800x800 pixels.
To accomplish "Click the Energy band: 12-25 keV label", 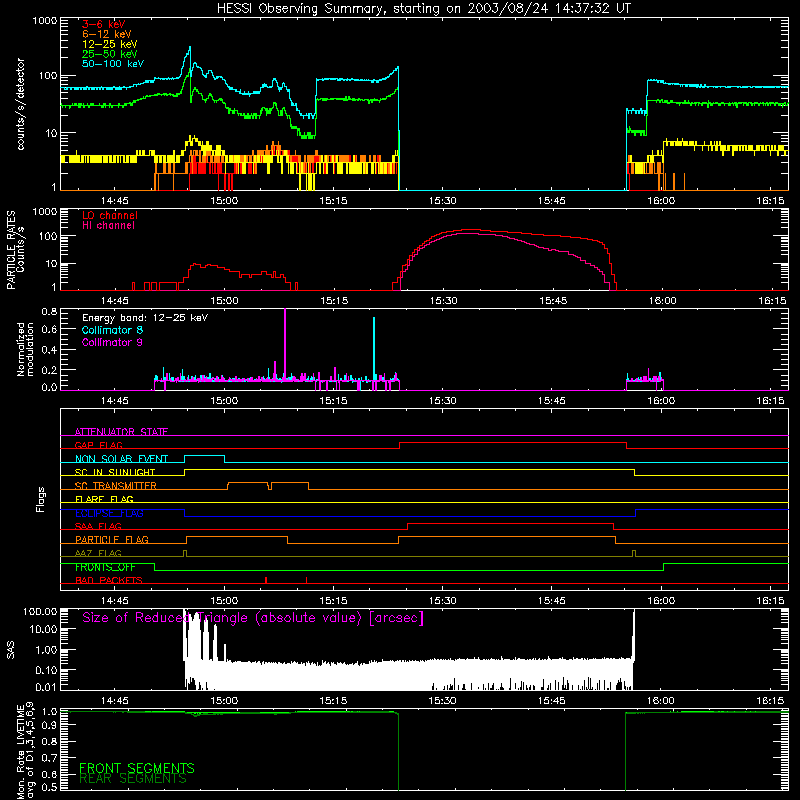I will (x=145, y=318).
